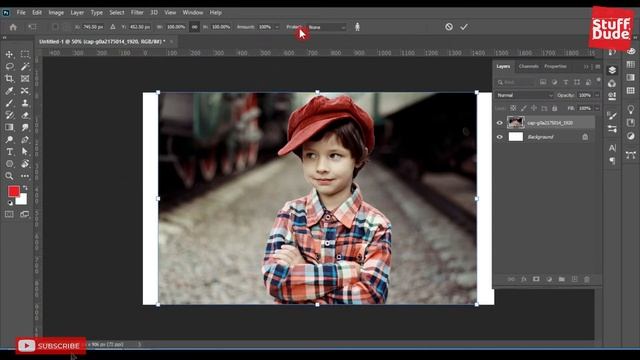Select the Rectangular Marquee tool
640x360 pixels.
click(25, 54)
